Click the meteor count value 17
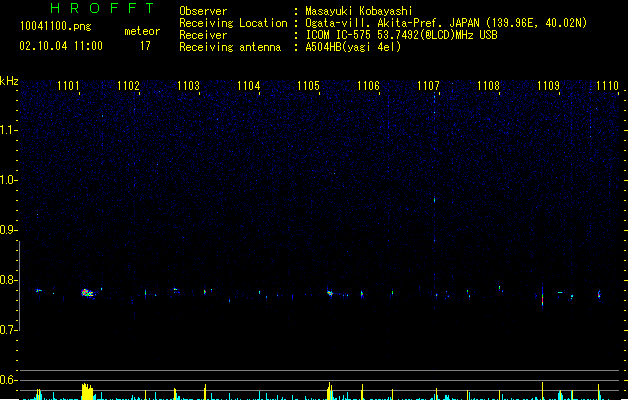Screen dimensions: 629x400 click(145, 46)
